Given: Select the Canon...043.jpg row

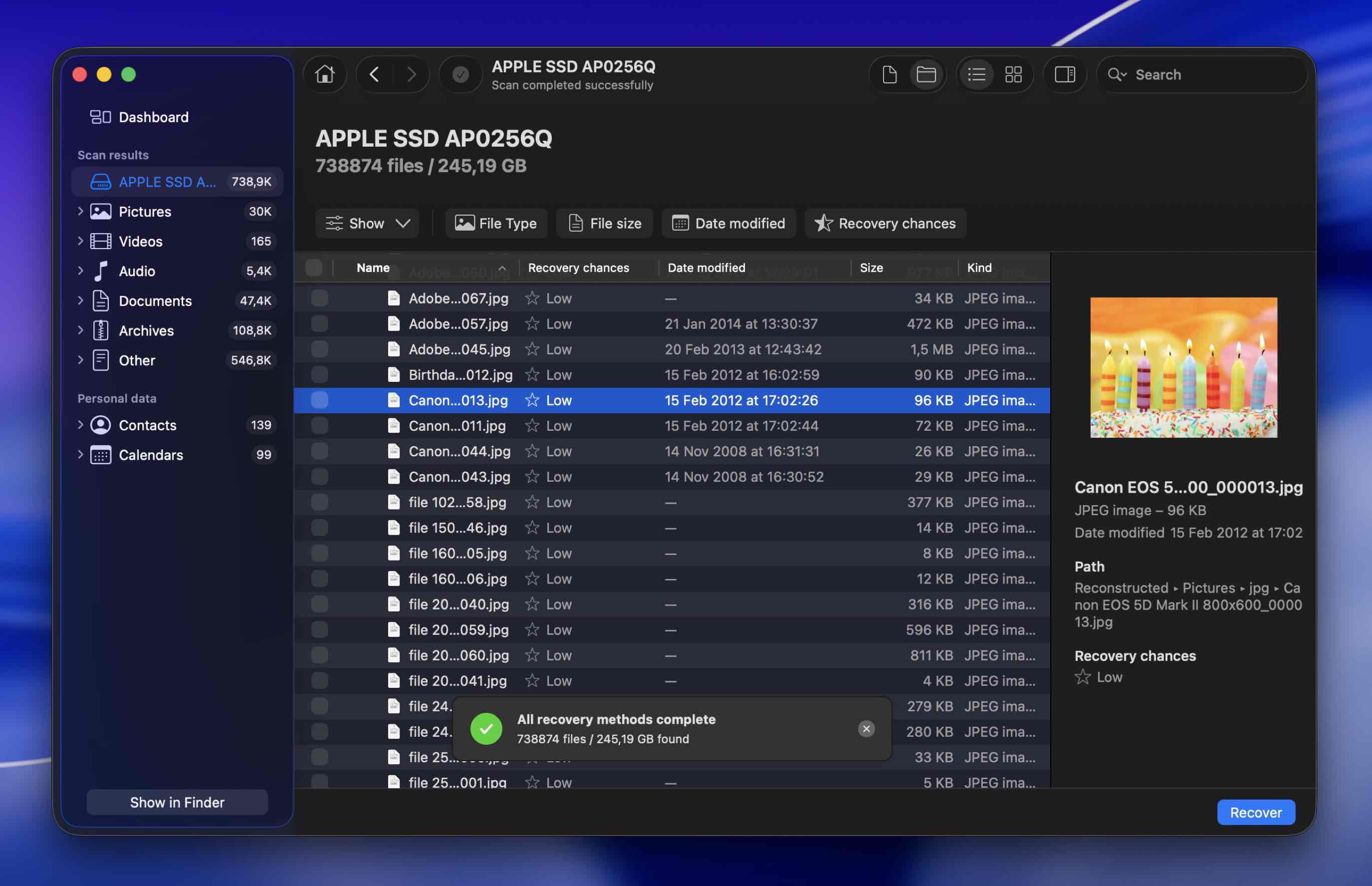Looking at the screenshot, I should [672, 477].
